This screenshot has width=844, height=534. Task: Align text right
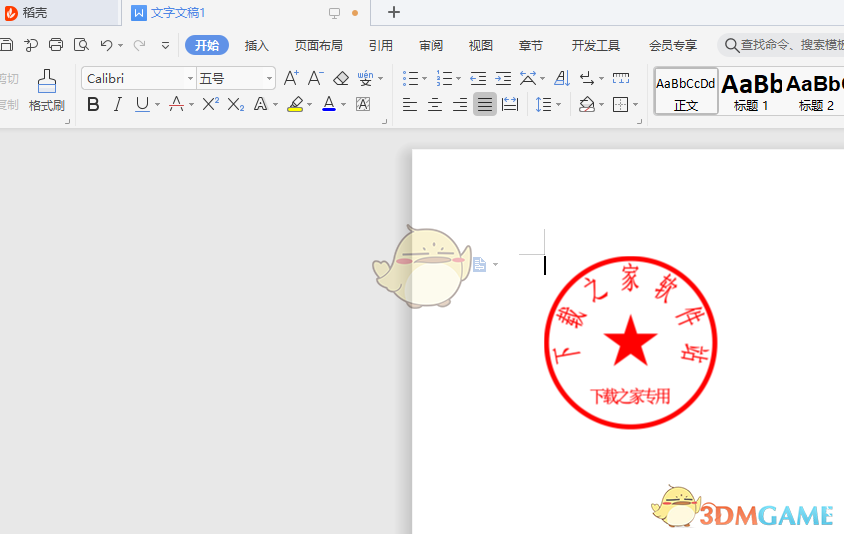(x=460, y=104)
